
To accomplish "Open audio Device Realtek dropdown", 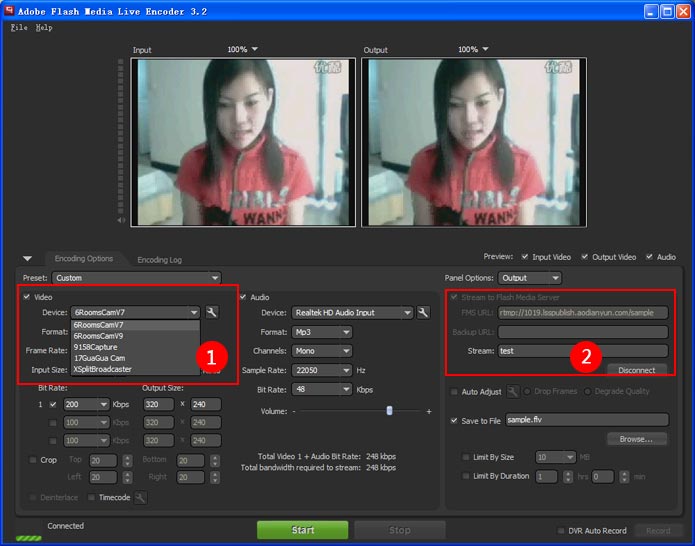I will tap(352, 312).
